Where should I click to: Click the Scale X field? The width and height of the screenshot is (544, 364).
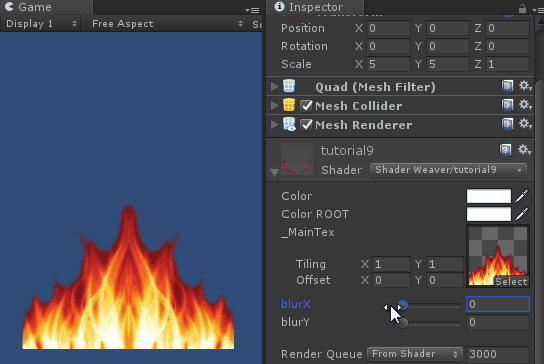click(x=389, y=64)
